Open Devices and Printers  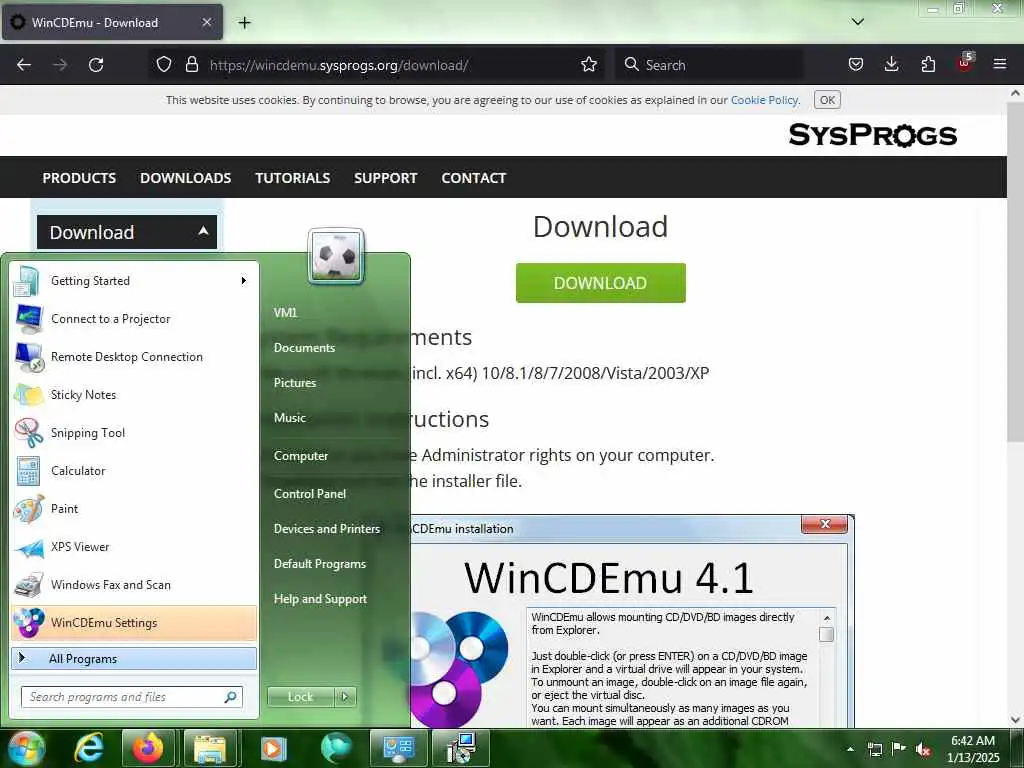click(327, 529)
